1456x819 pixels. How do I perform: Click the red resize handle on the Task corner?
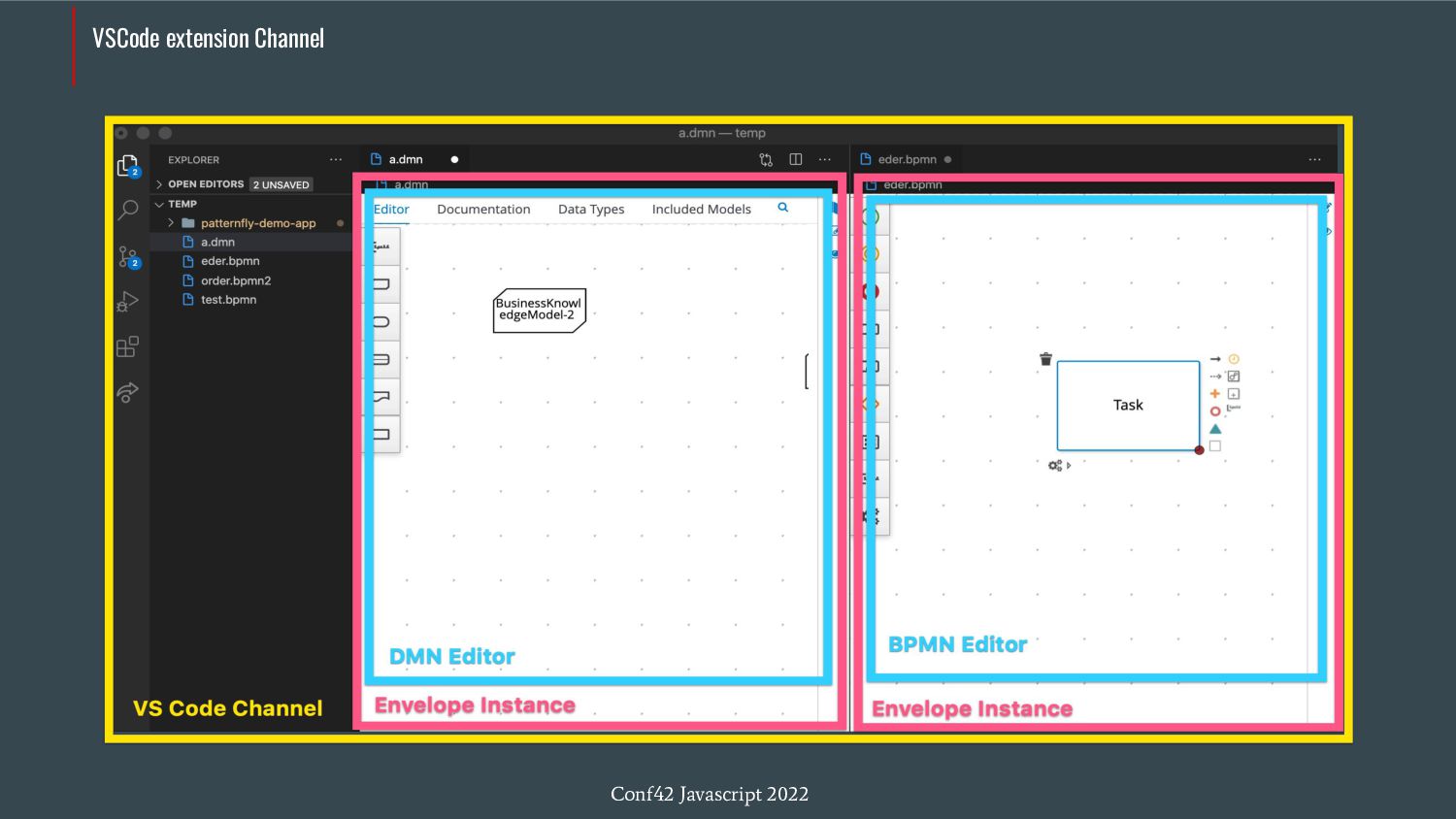coord(1200,450)
